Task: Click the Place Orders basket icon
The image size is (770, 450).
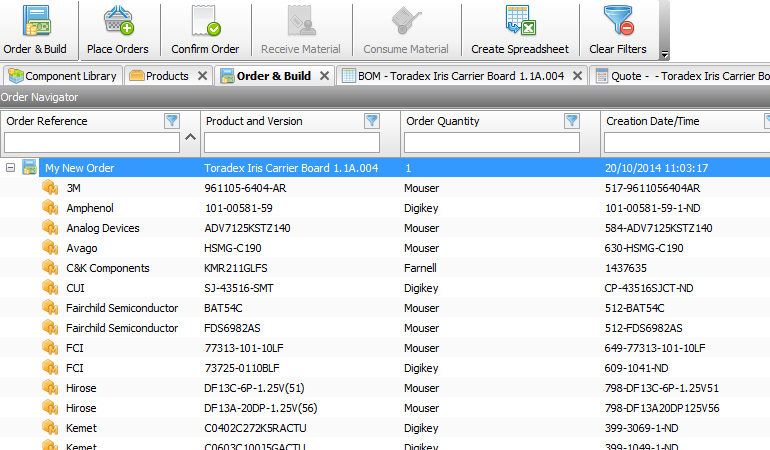Action: coord(118,20)
